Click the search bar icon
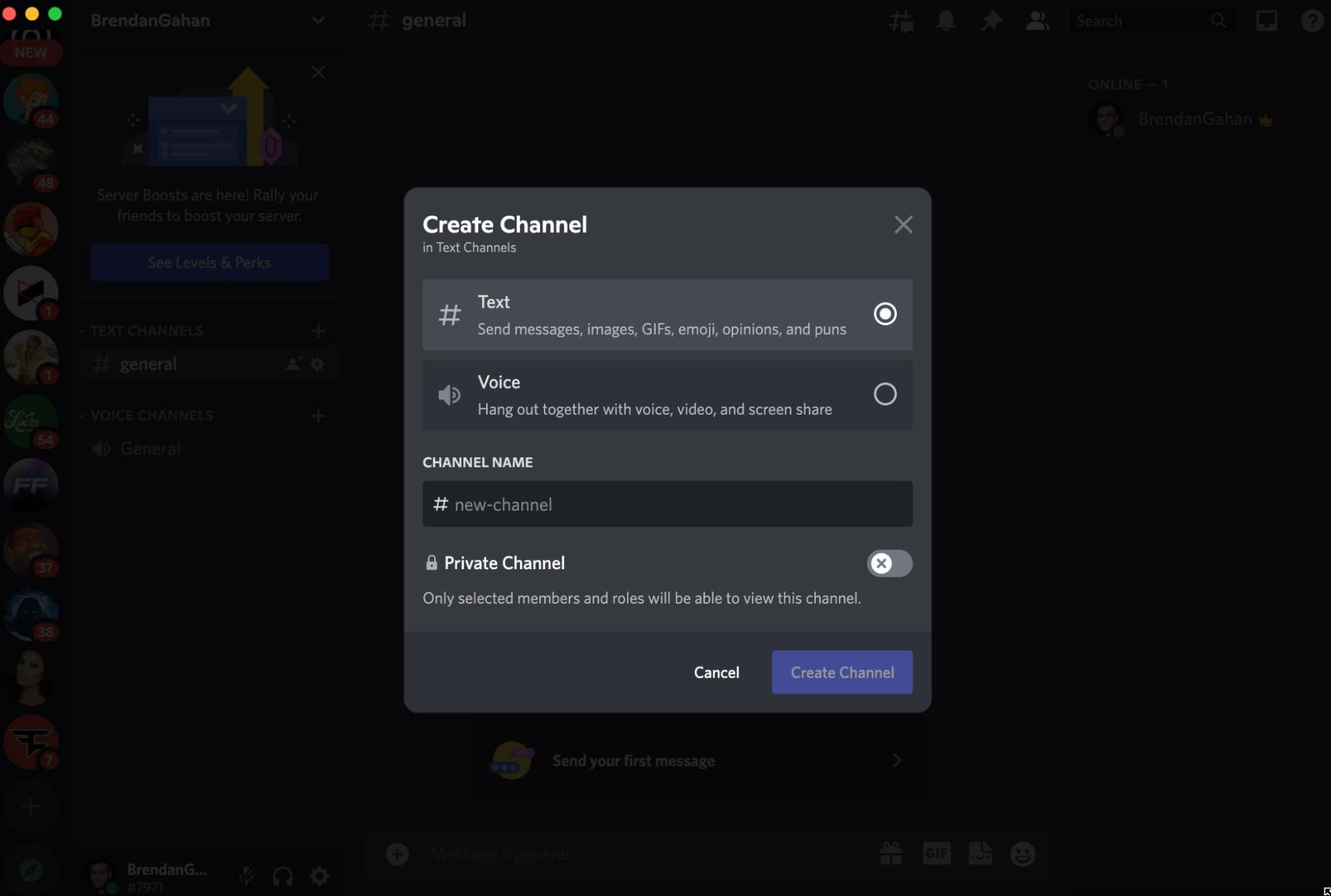 (x=1218, y=19)
